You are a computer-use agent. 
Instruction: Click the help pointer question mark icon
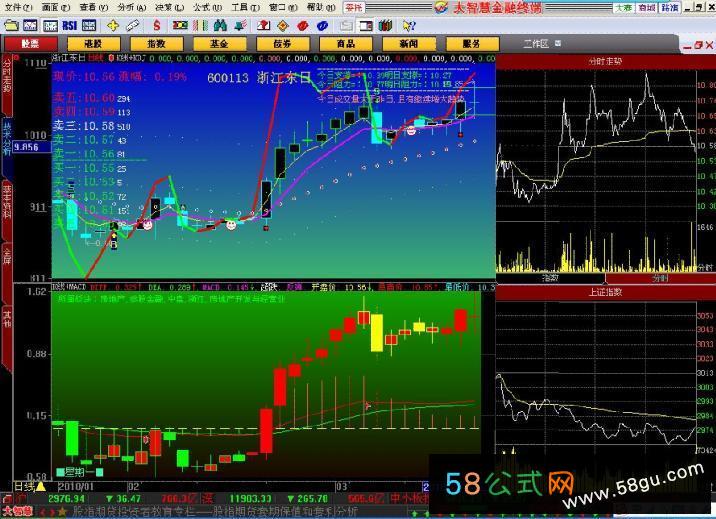(409, 26)
